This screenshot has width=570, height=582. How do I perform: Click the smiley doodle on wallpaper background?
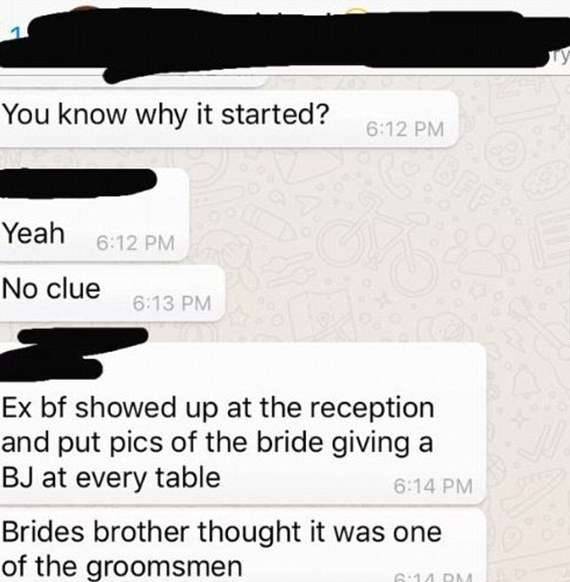click(x=507, y=153)
